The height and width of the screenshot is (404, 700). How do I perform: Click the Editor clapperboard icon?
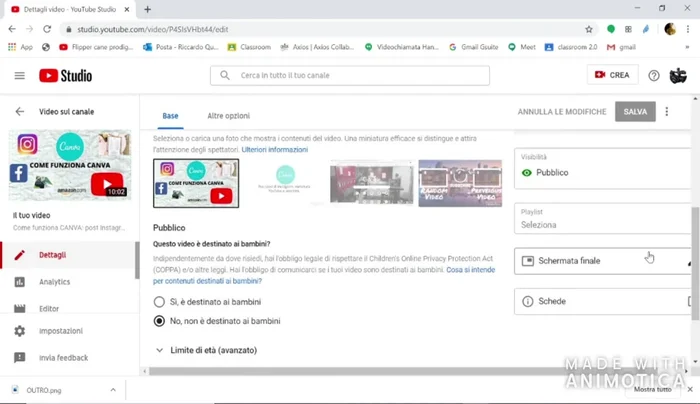tap(20, 308)
